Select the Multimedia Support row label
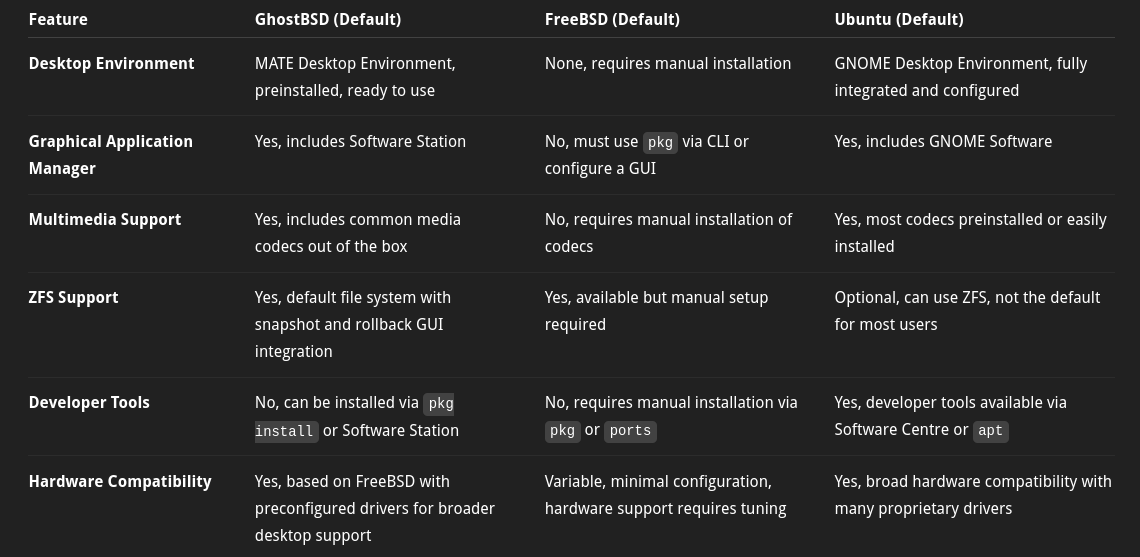The image size is (1140, 557). [105, 220]
